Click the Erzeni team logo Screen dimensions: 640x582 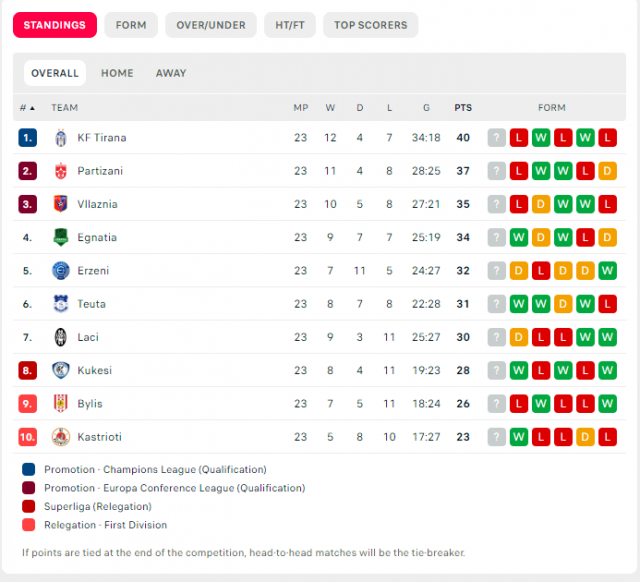coord(61,271)
